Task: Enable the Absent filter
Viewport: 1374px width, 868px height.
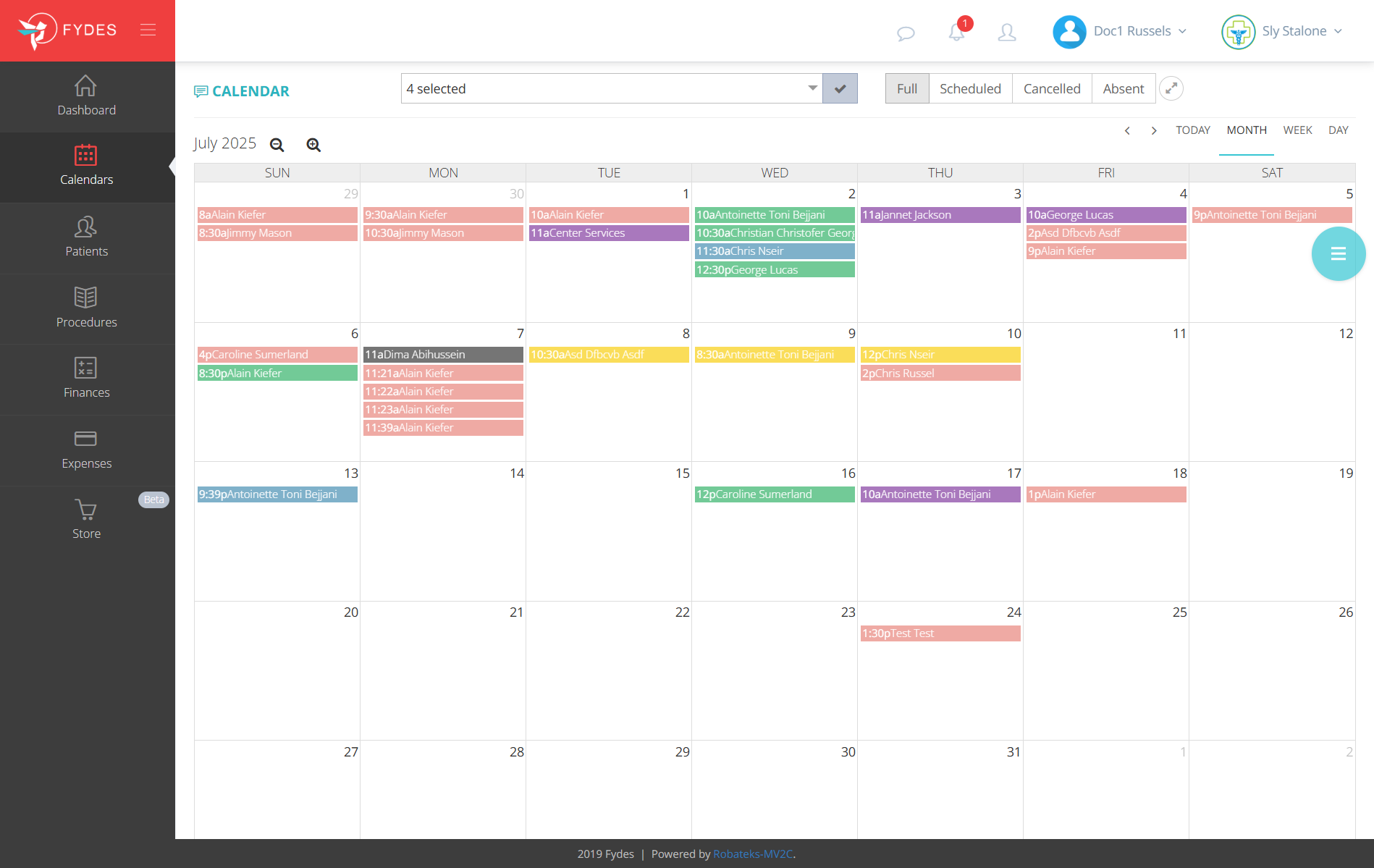Action: click(x=1123, y=88)
